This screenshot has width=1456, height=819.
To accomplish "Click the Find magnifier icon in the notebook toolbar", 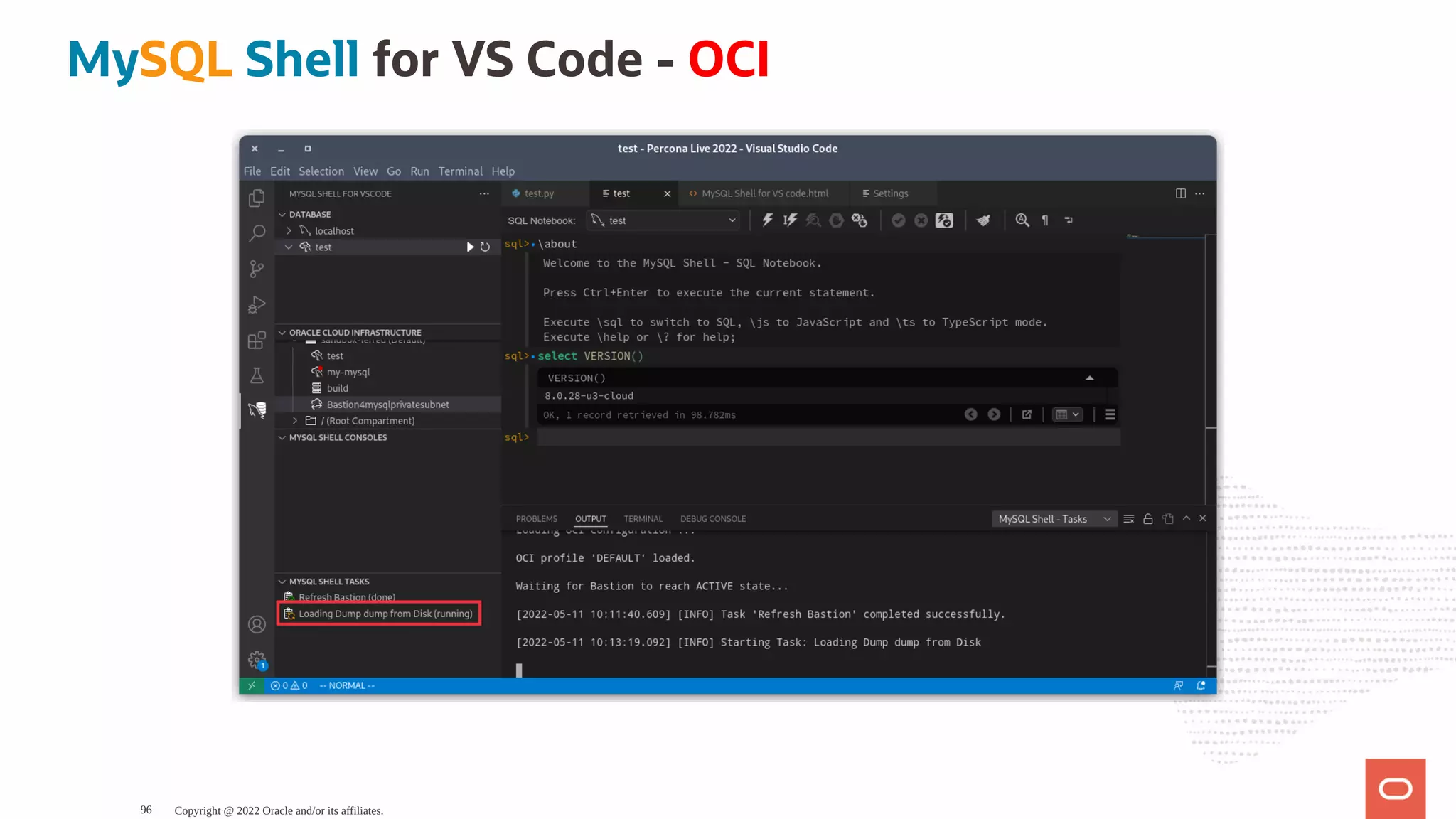I will click(x=1022, y=220).
